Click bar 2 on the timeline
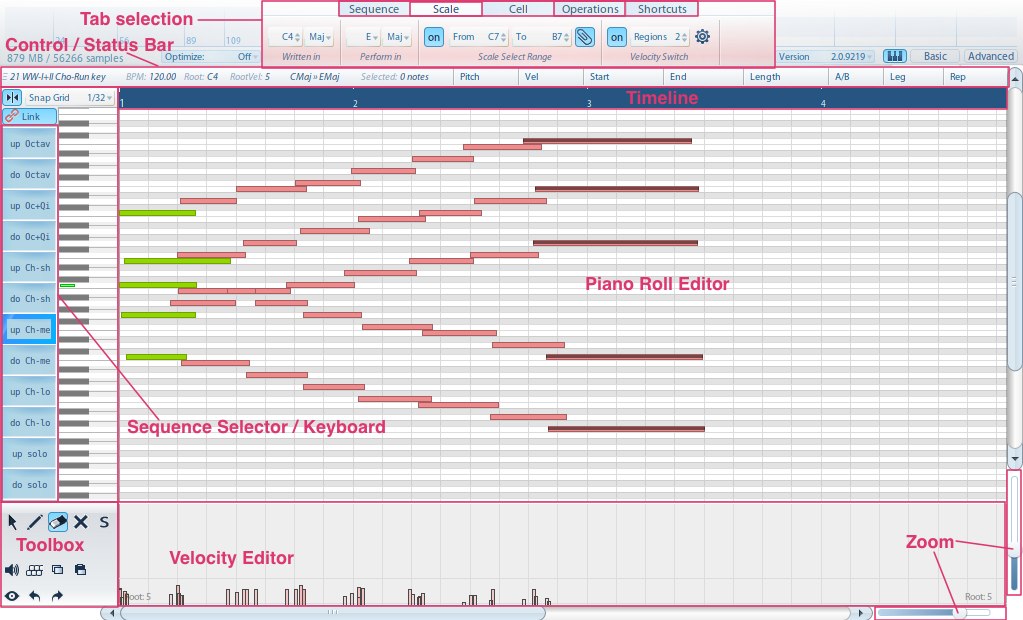Image resolution: width=1023 pixels, height=620 pixels. pyautogui.click(x=355, y=103)
